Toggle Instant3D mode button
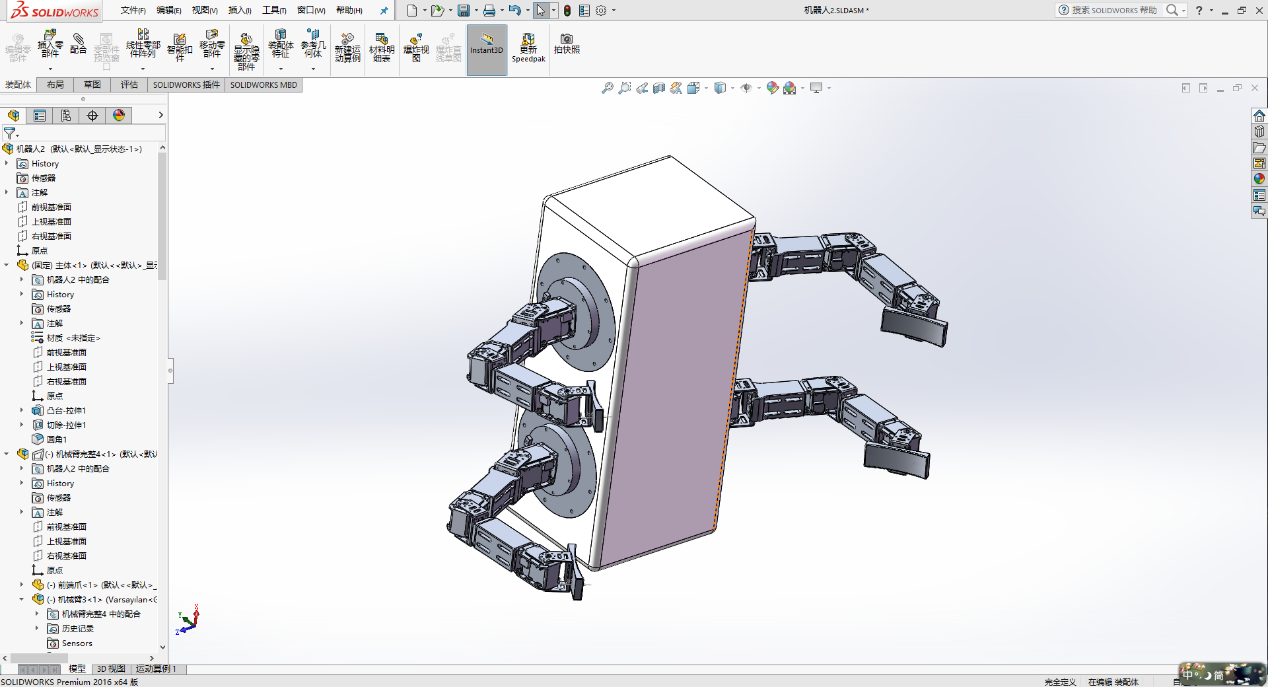This screenshot has height=687, width=1268. pyautogui.click(x=487, y=45)
